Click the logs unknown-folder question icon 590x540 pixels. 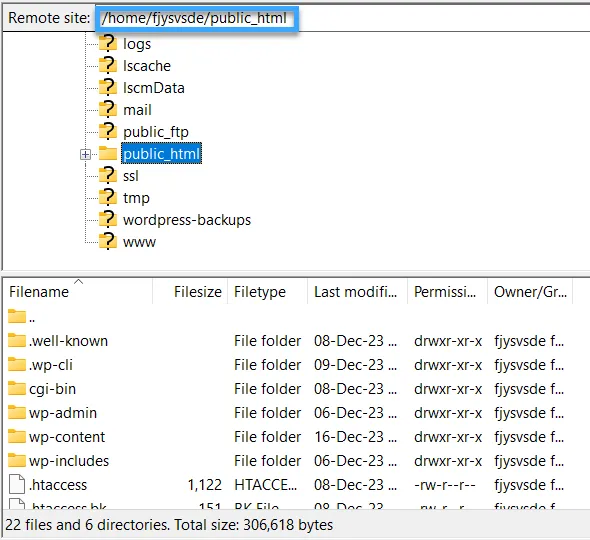[108, 43]
